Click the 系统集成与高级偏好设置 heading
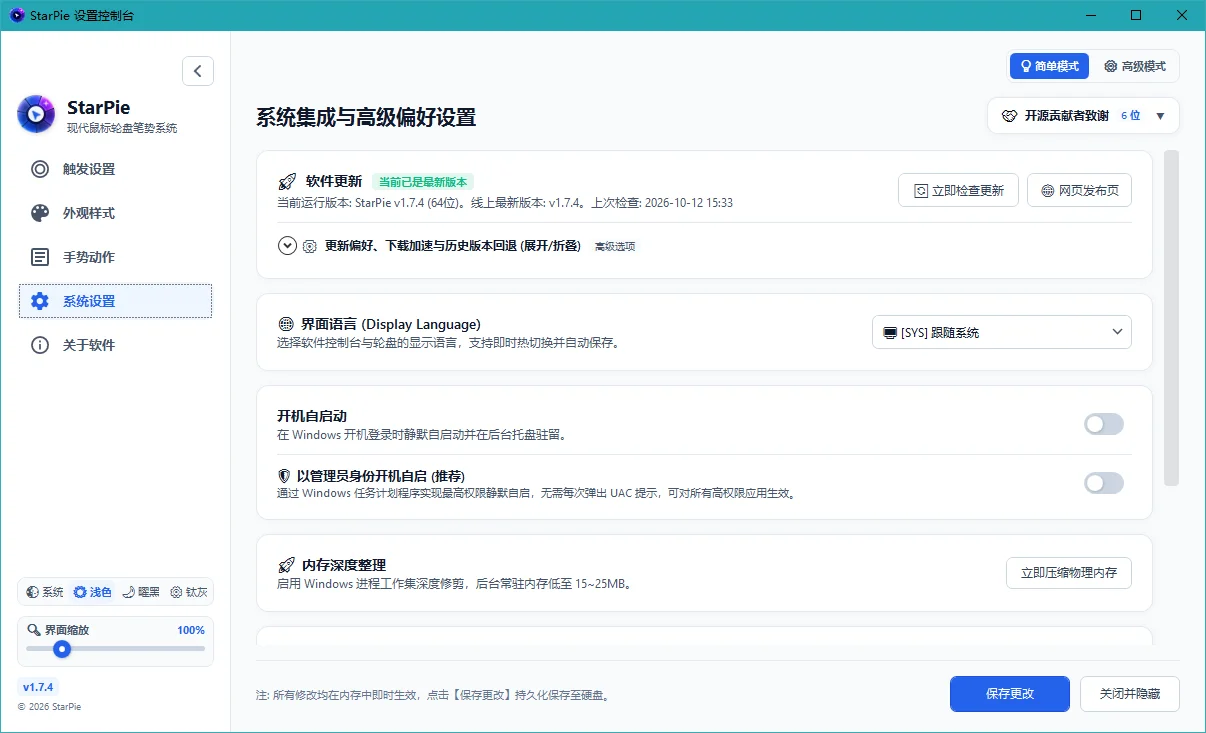This screenshot has width=1206, height=733. (x=366, y=118)
